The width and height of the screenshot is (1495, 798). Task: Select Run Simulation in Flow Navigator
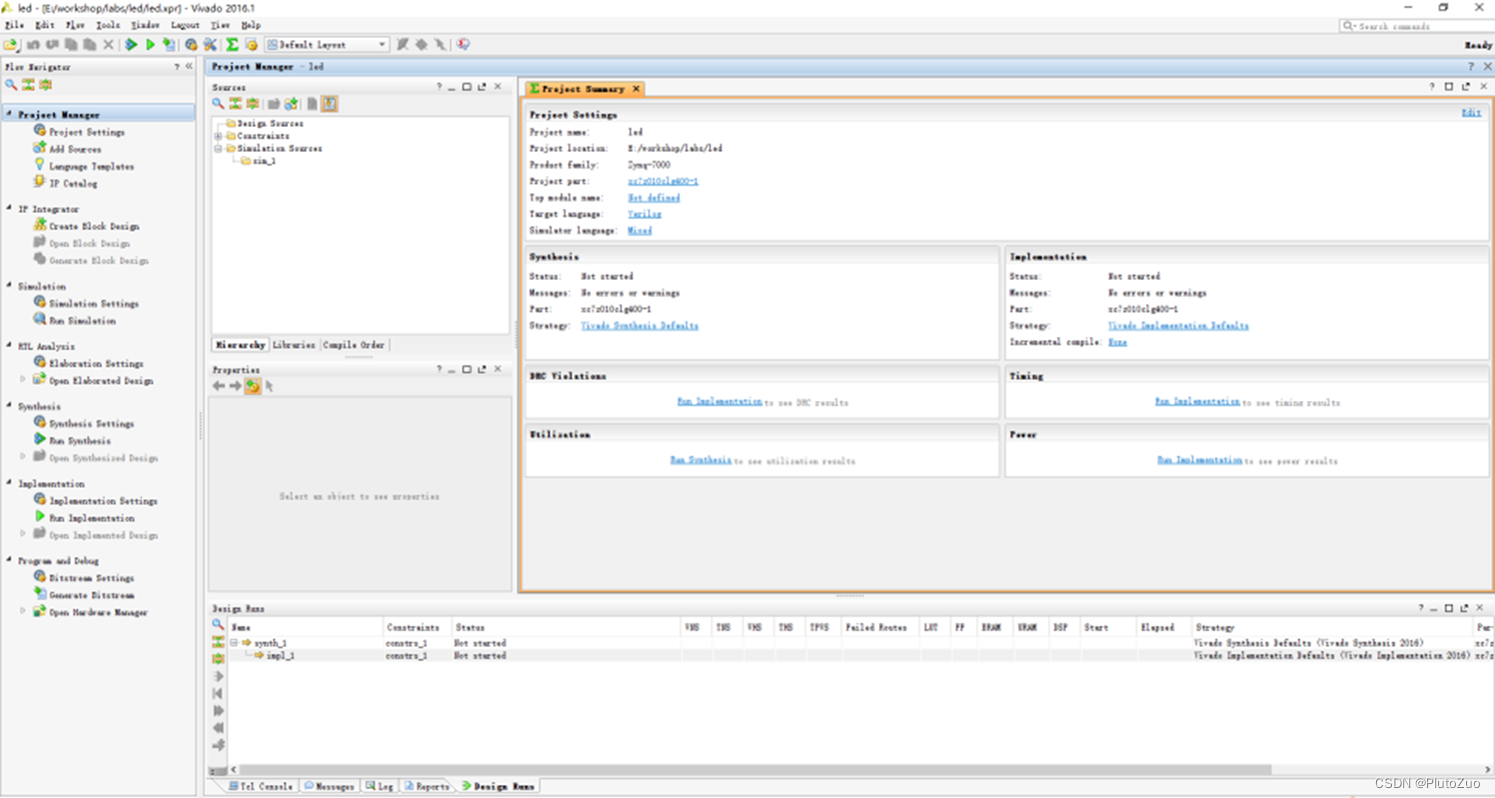click(82, 321)
